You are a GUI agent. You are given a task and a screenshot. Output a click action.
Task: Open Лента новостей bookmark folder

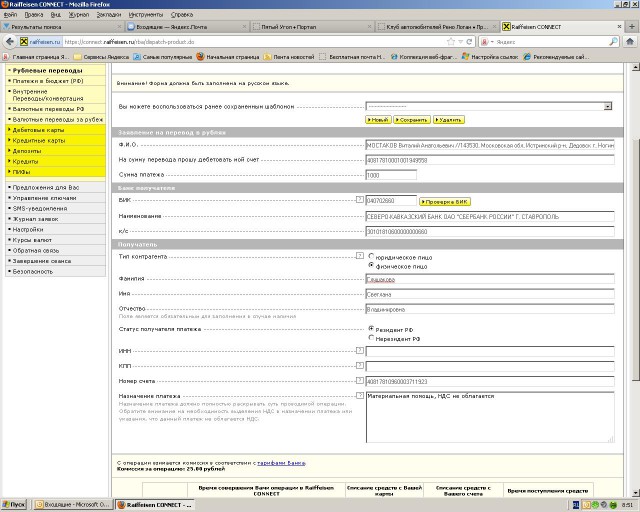tap(289, 57)
